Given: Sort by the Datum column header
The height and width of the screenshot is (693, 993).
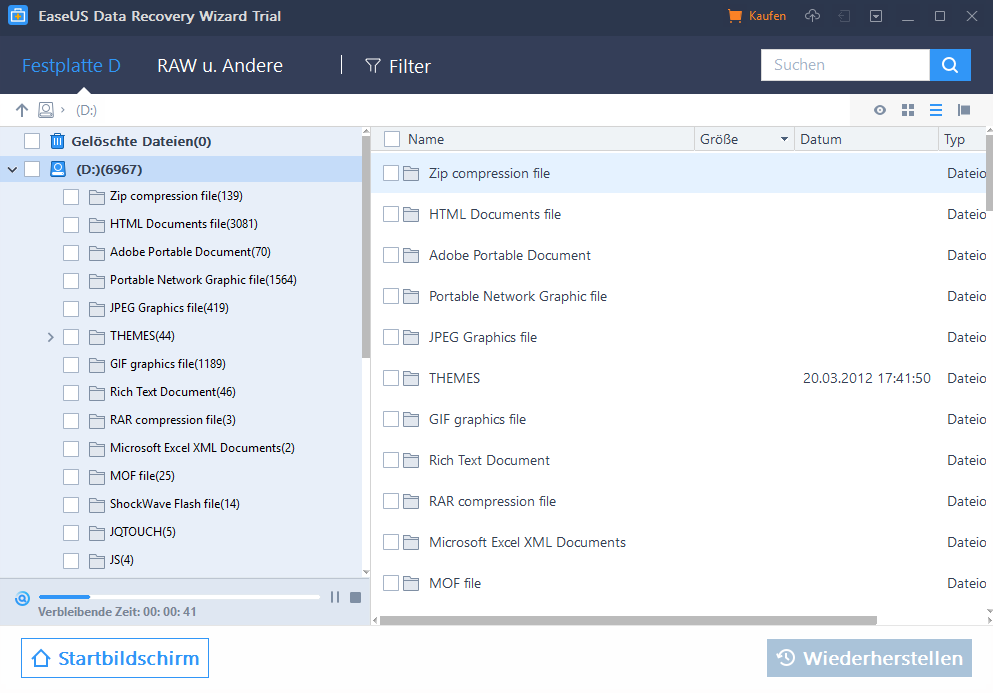Looking at the screenshot, I should (x=821, y=139).
